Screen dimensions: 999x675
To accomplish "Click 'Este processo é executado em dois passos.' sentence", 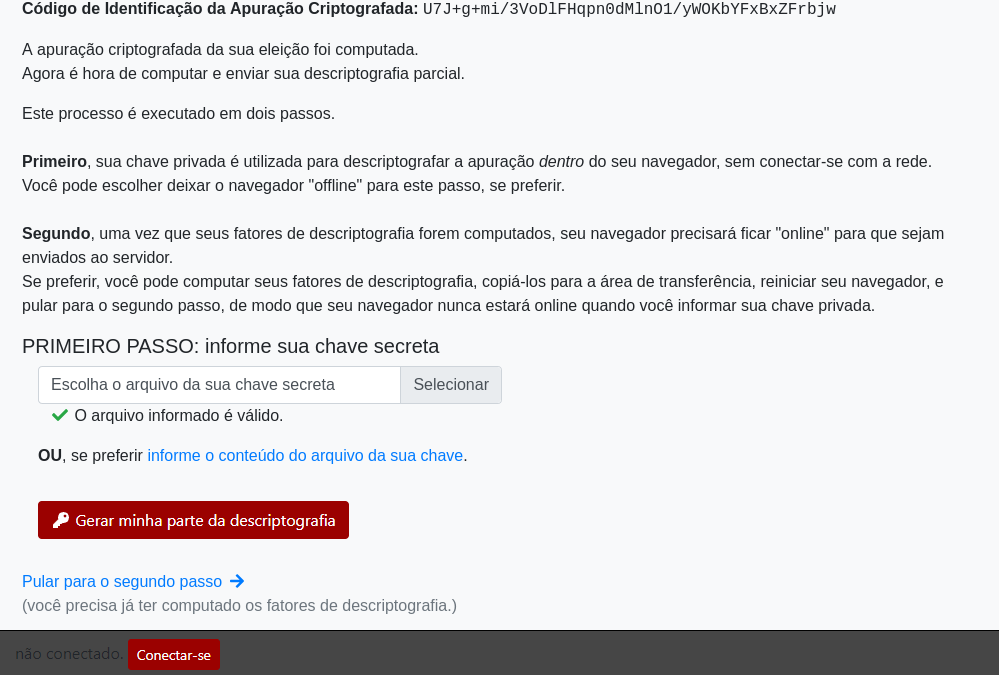I will pos(178,113).
